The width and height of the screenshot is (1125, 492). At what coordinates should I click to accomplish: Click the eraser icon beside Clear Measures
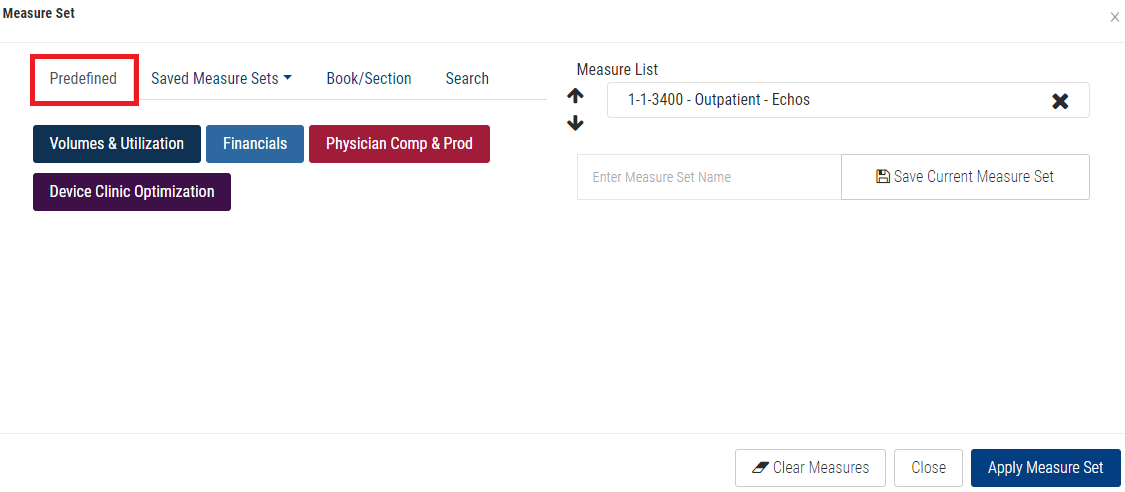point(759,467)
